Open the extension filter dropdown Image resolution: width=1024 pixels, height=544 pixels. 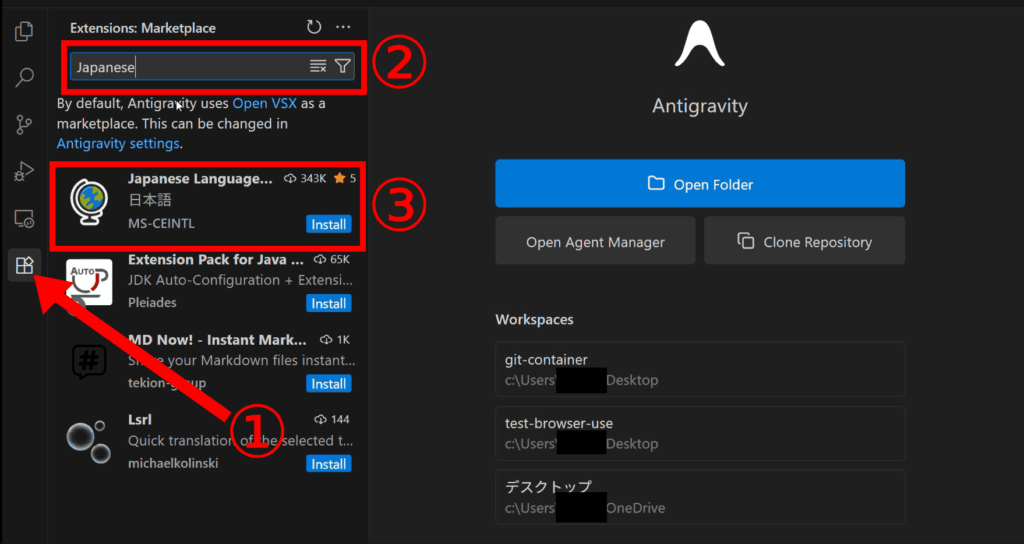tap(342, 66)
